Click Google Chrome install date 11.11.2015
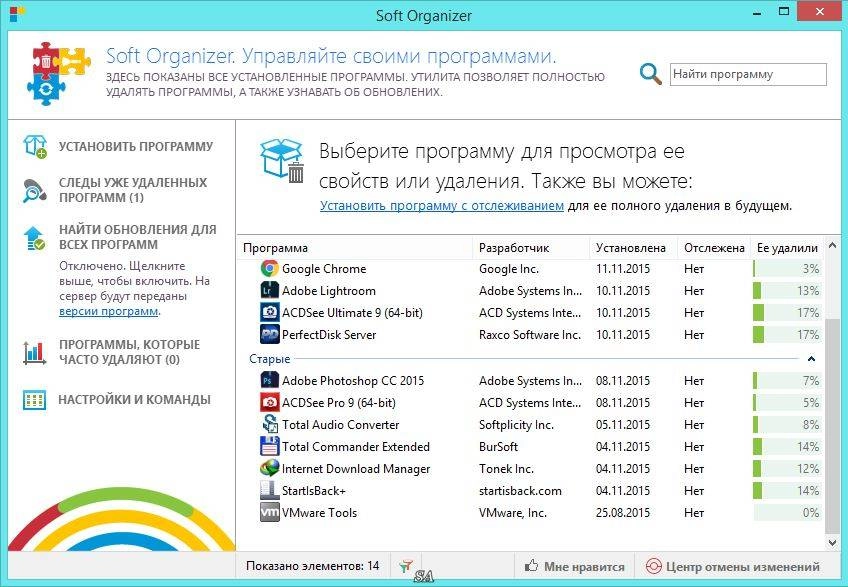This screenshot has width=848, height=587. pyautogui.click(x=622, y=269)
